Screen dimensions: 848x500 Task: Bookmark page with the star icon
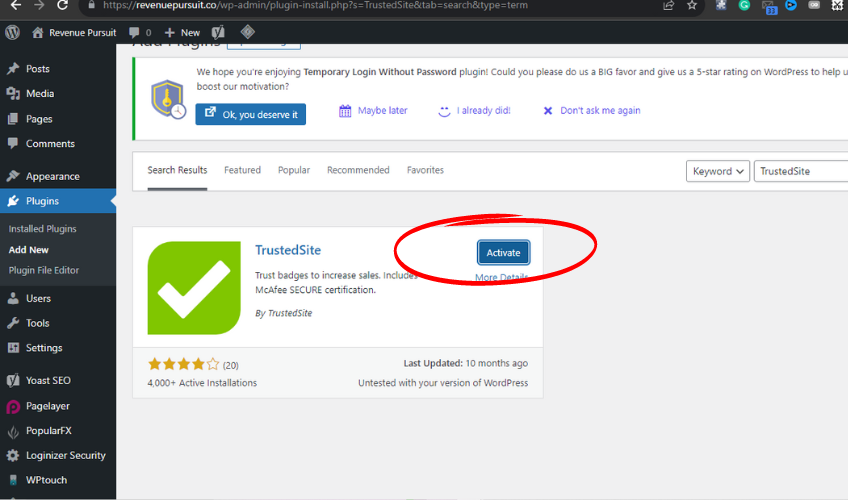point(692,5)
